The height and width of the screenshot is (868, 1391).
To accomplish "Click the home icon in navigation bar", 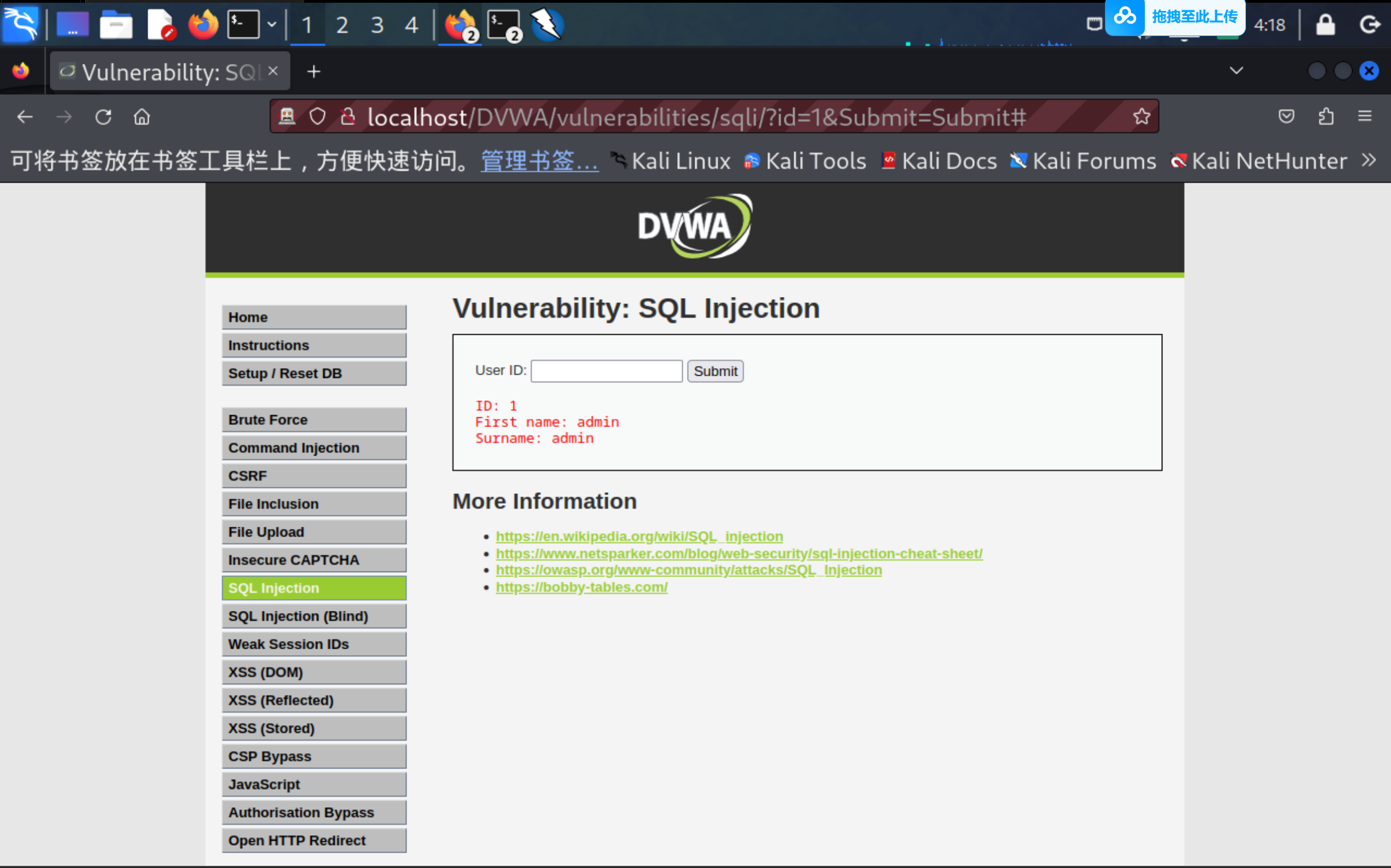I will 142,117.
